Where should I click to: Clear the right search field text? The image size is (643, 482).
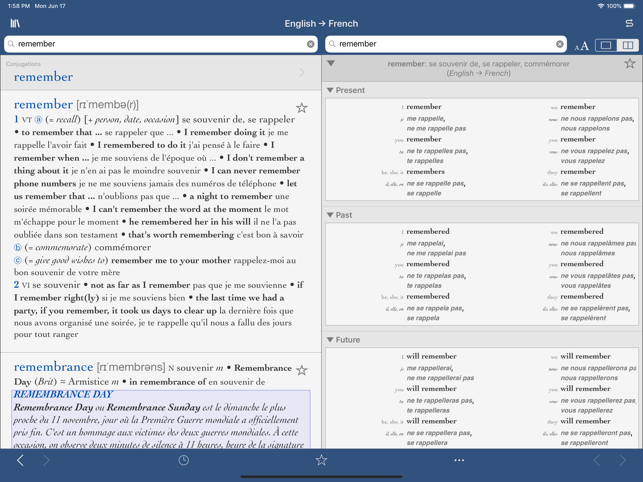[559, 44]
